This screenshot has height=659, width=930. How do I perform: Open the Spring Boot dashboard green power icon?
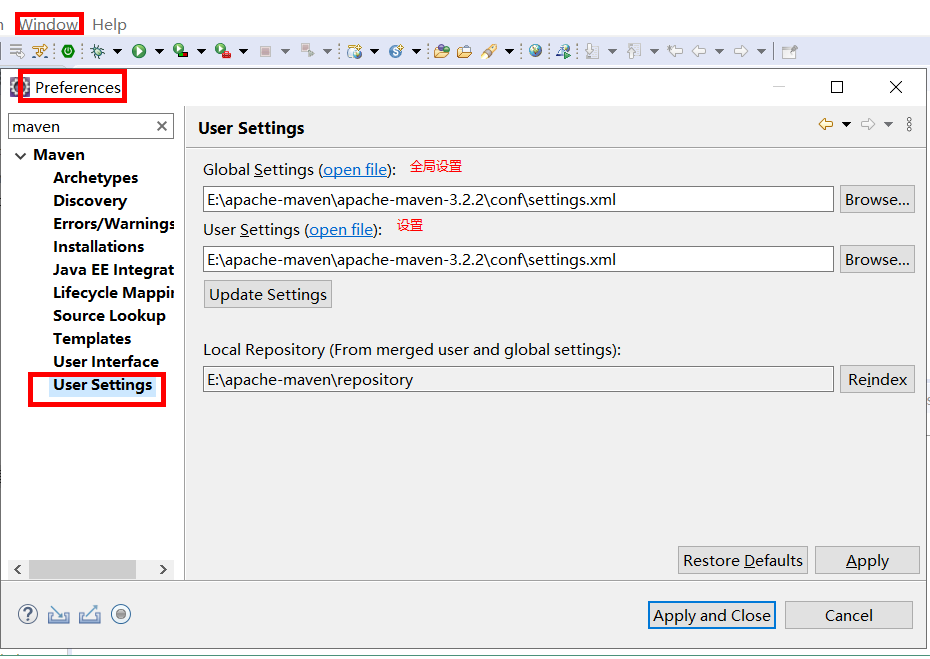68,52
